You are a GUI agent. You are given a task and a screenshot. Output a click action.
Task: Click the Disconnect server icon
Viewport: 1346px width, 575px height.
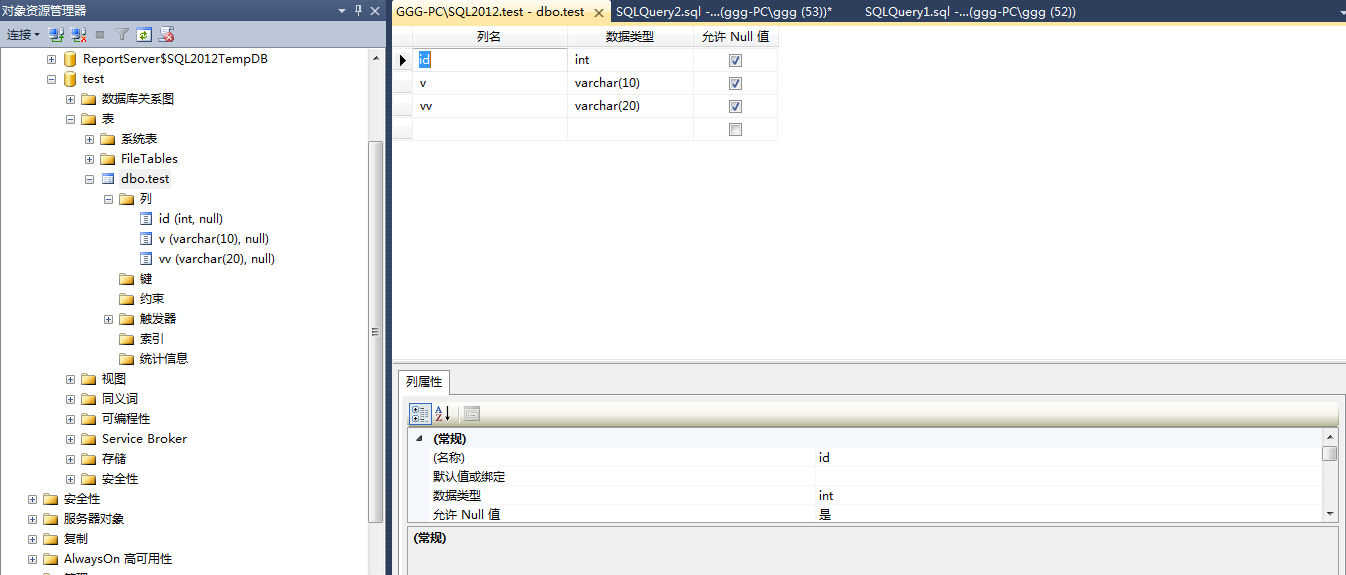(x=78, y=35)
